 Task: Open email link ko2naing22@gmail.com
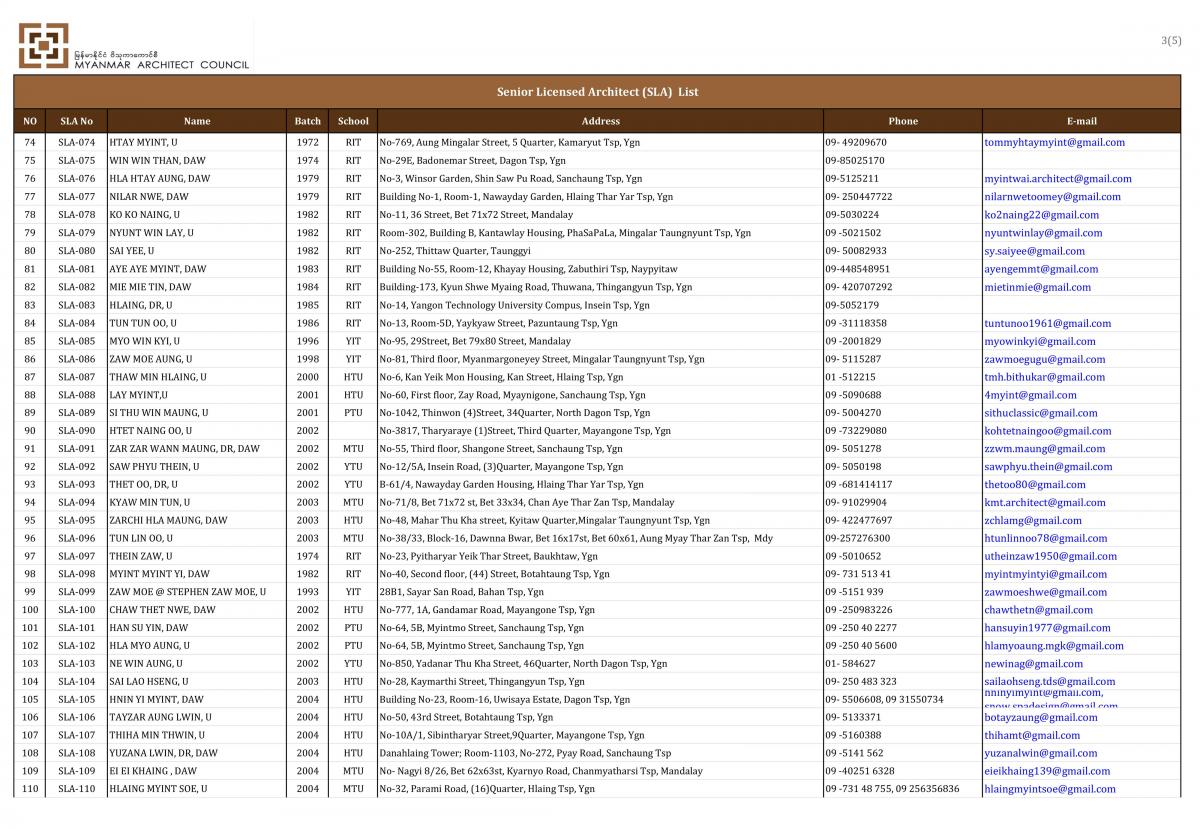[x=1041, y=215]
